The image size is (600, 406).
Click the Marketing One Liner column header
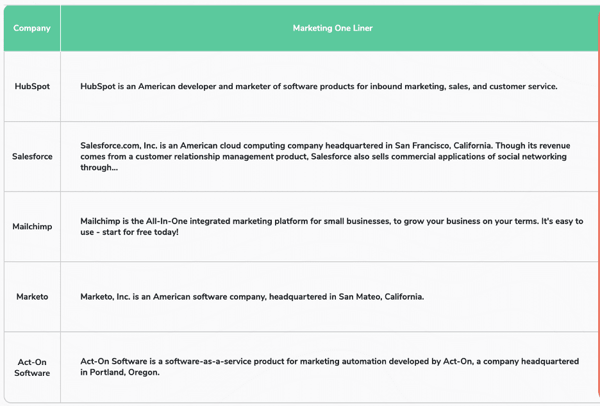click(x=332, y=28)
